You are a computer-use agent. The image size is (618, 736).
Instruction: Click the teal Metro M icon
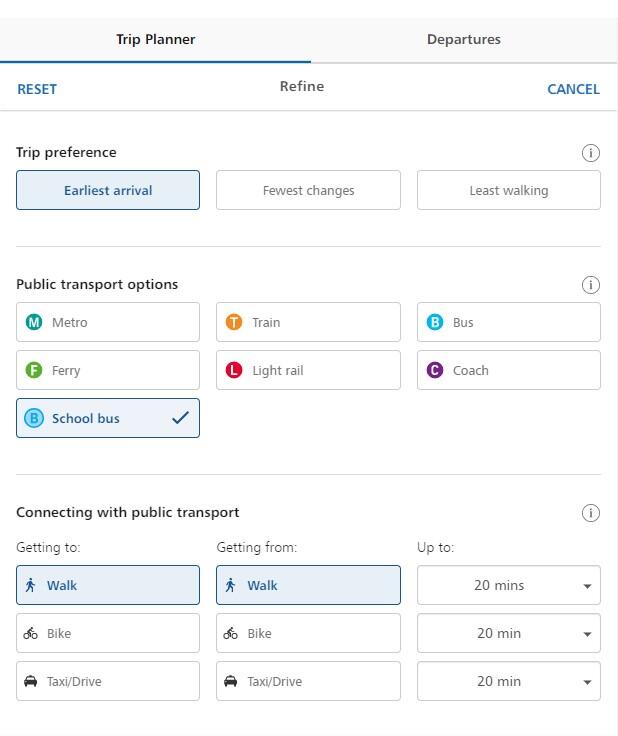pyautogui.click(x=34, y=323)
